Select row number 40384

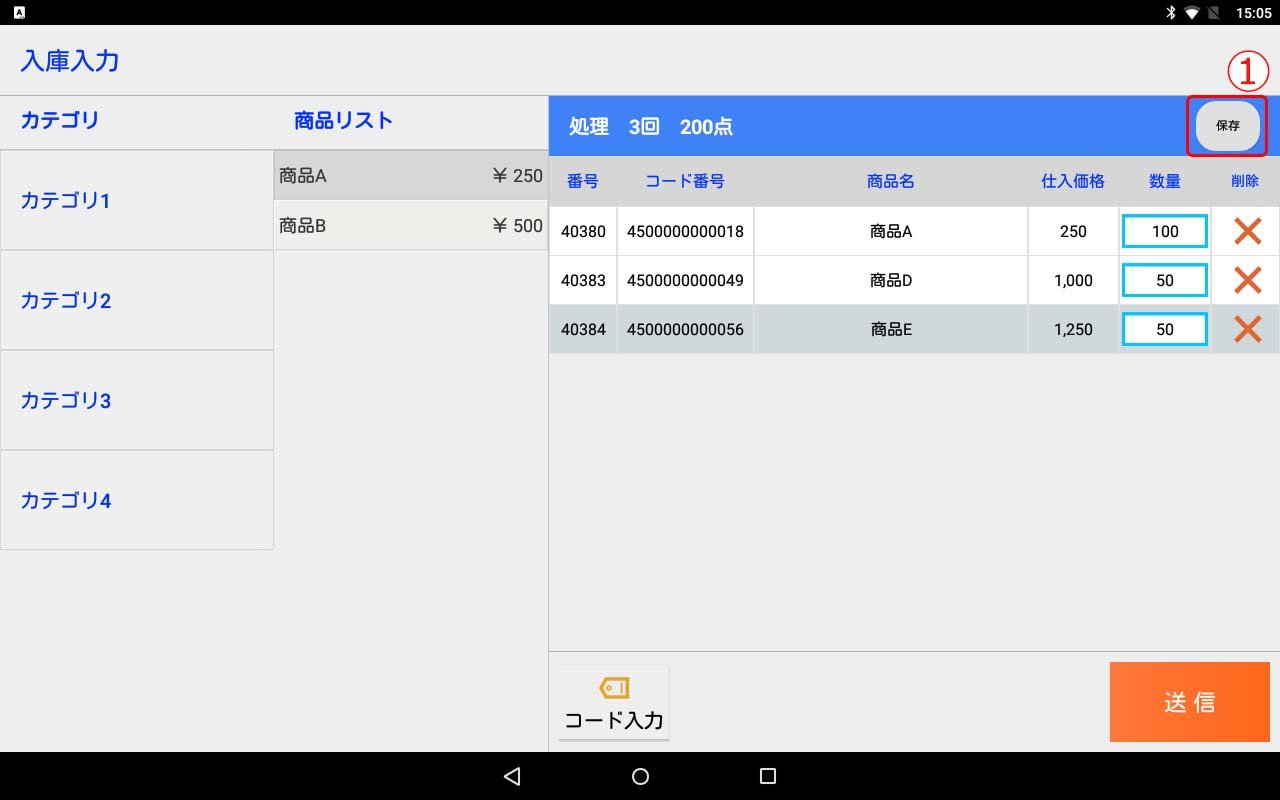click(x=583, y=329)
